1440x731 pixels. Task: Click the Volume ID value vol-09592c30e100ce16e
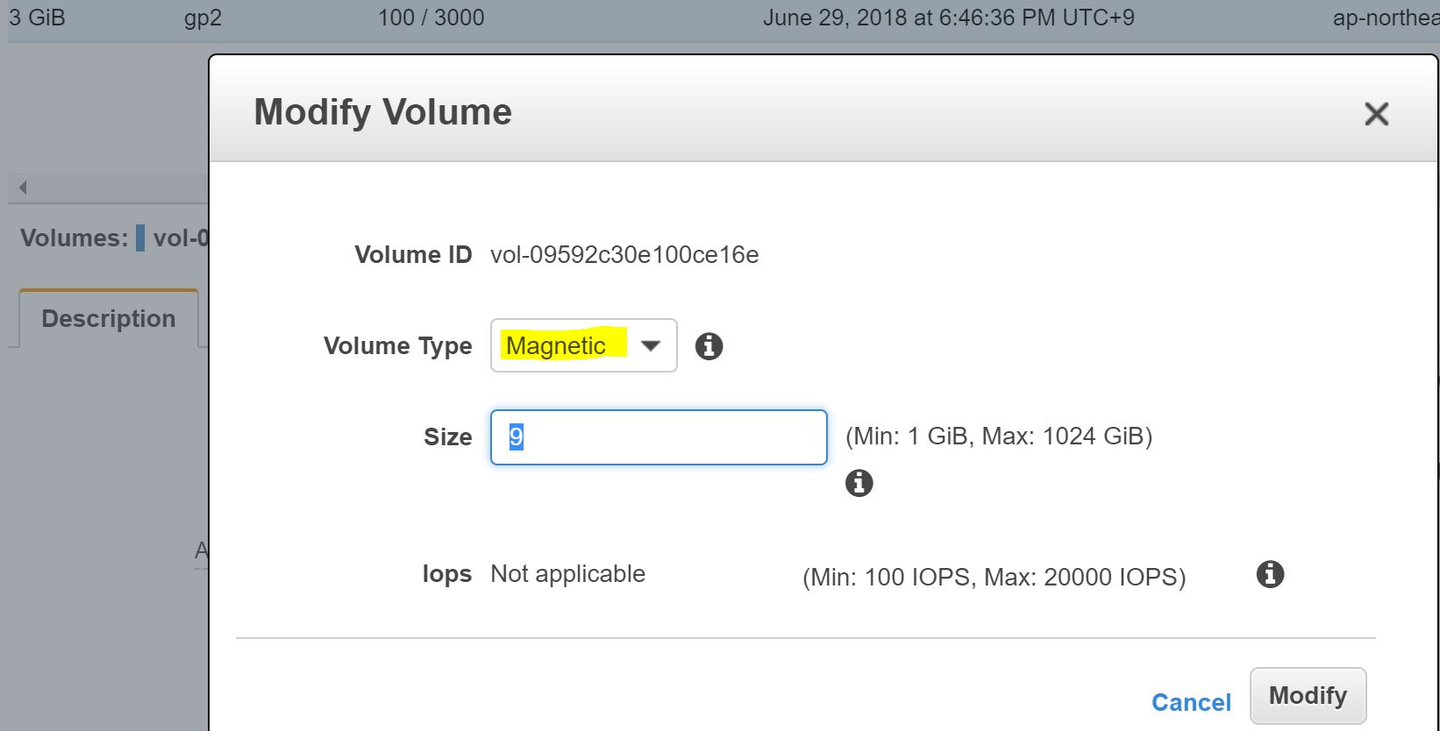coord(624,255)
